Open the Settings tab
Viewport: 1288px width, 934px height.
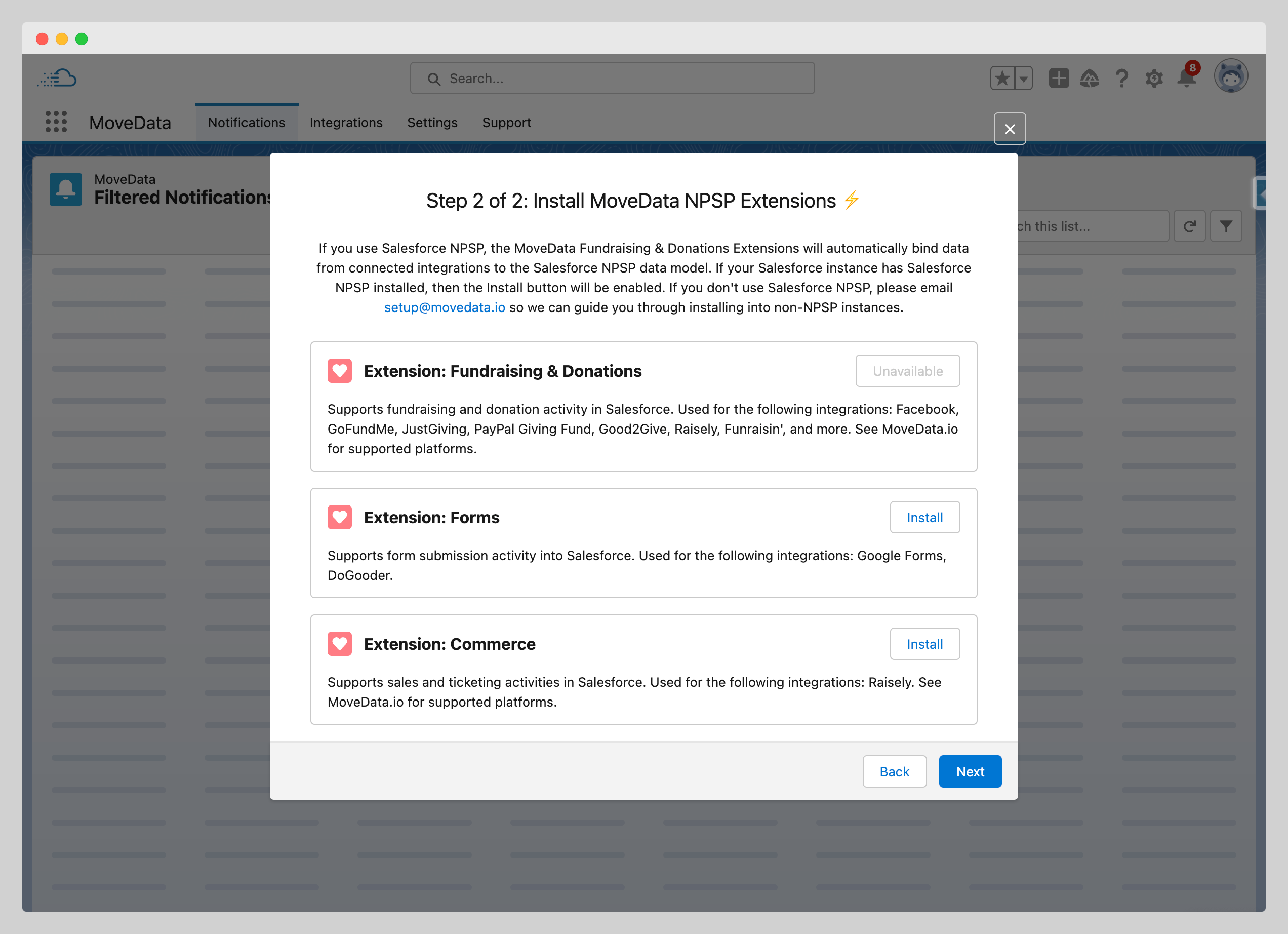click(x=432, y=123)
